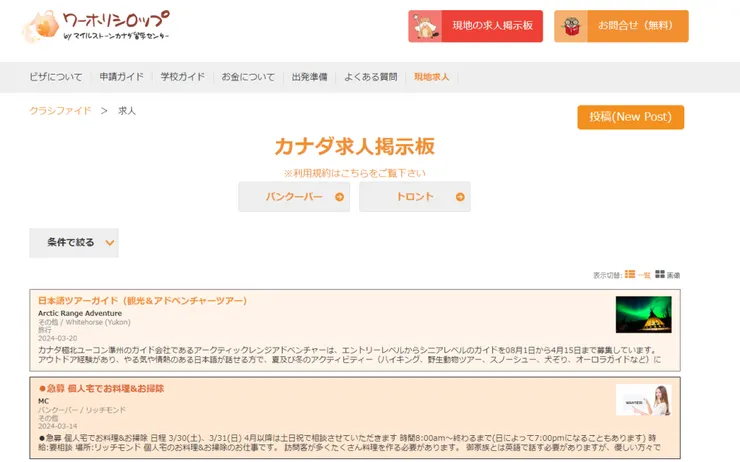Screen dimensions: 740x462
Task: Open the ビザについて menu item
Action: point(56,77)
